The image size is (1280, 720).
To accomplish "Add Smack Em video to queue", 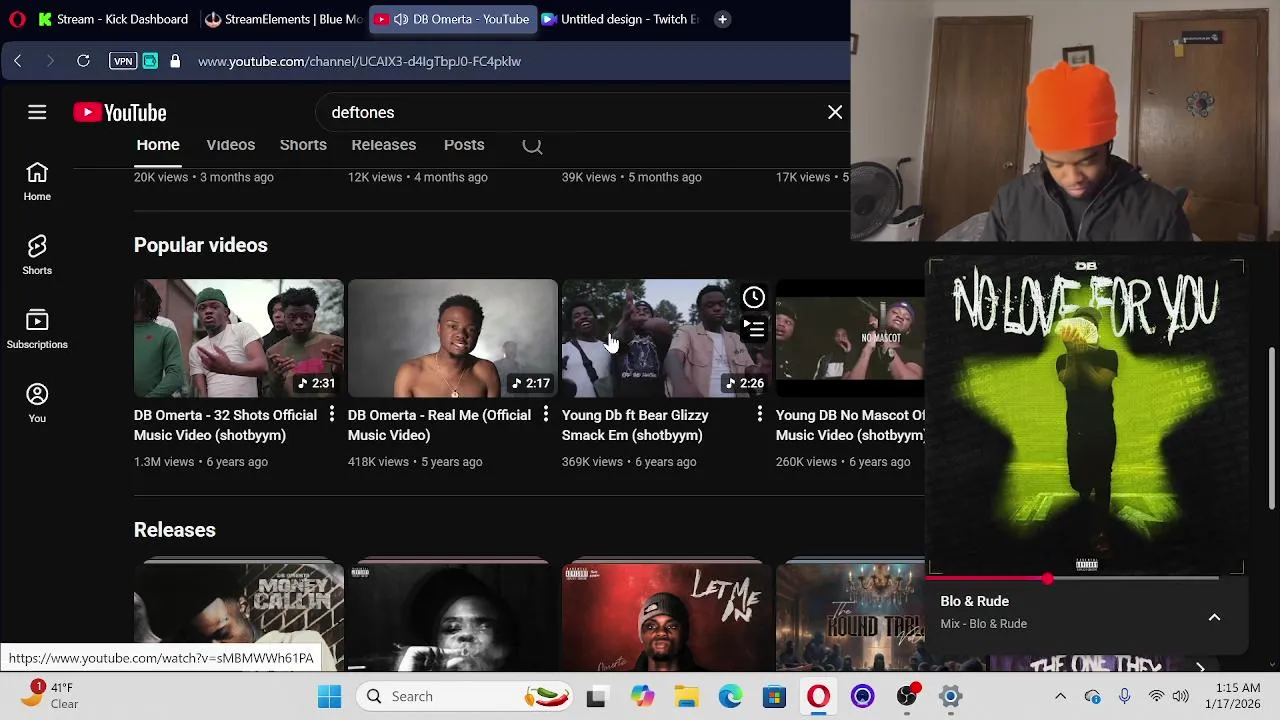I will pyautogui.click(x=754, y=328).
